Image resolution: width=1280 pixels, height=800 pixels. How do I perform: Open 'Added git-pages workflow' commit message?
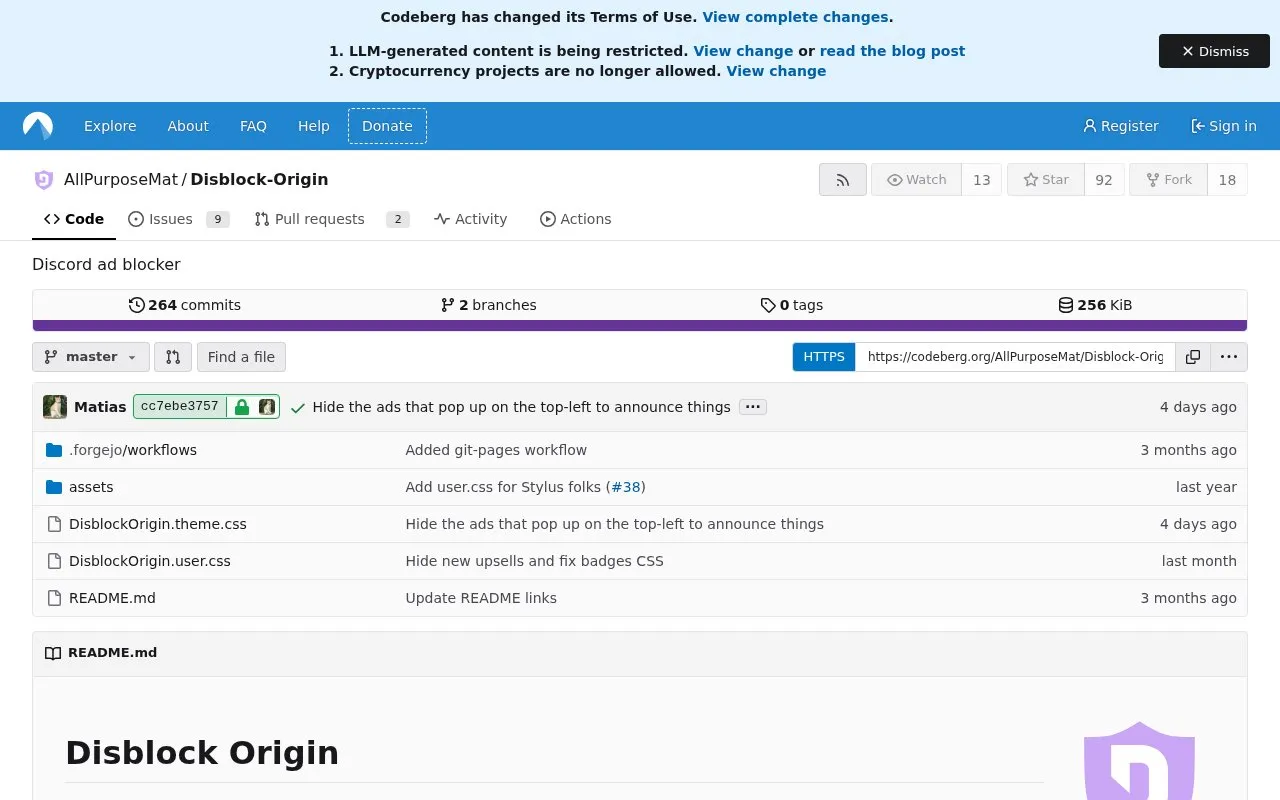coord(496,450)
